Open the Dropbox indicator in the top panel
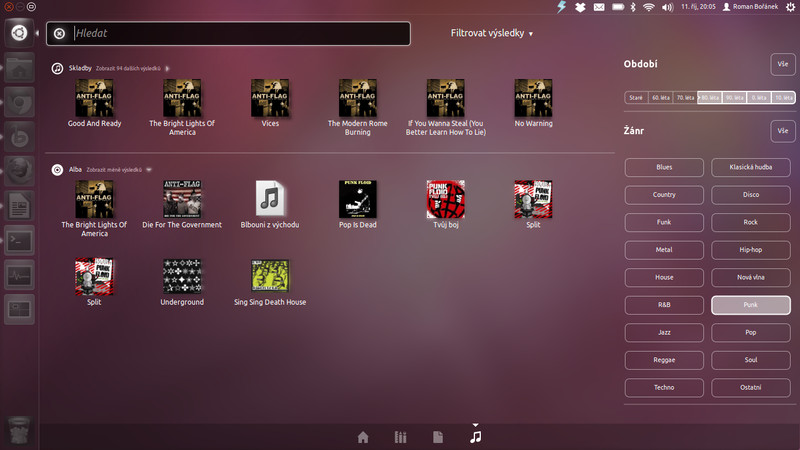Image resolution: width=800 pixels, height=450 pixels. [580, 7]
